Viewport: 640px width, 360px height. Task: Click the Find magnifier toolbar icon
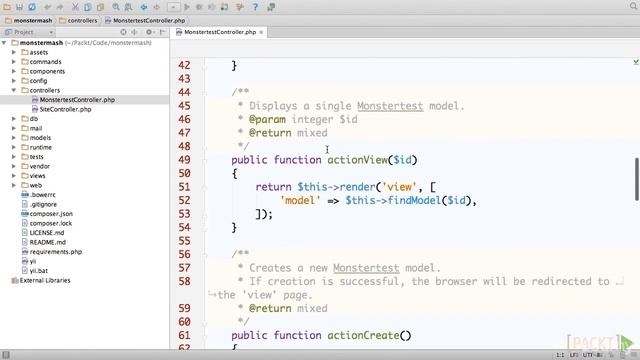click(x=116, y=7)
